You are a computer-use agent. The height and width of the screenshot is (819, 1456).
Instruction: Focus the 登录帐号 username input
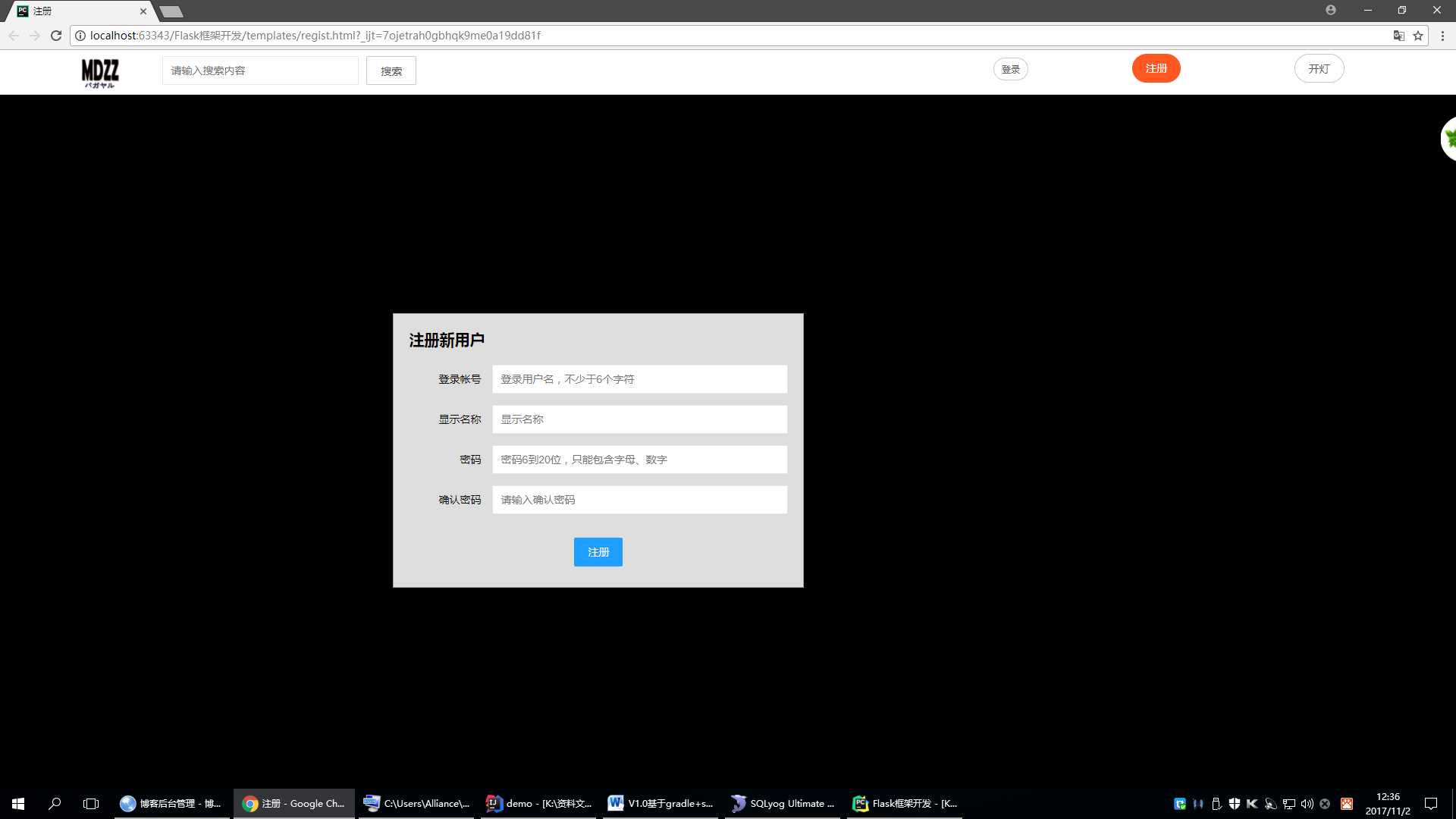coord(640,379)
